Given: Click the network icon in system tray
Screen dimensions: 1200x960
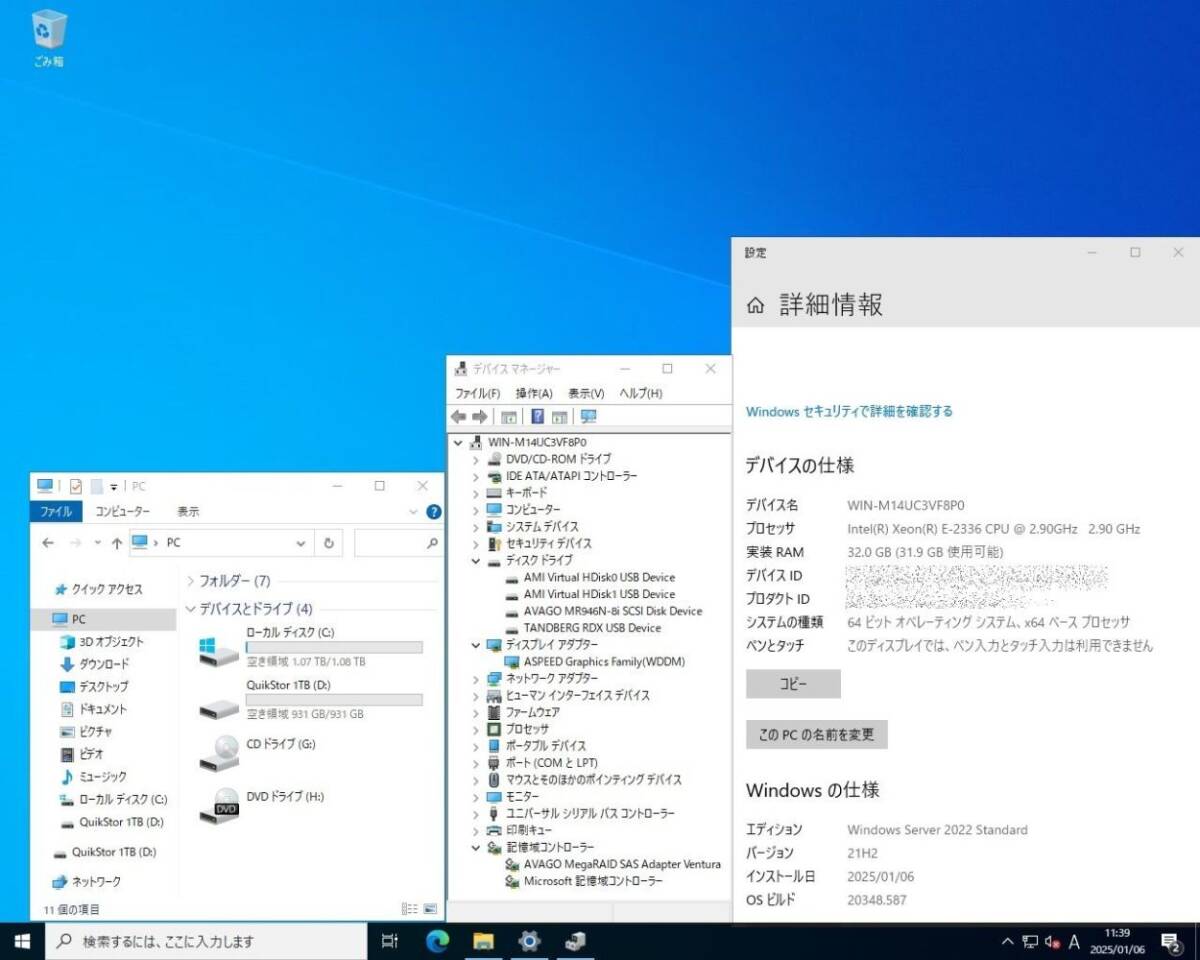Looking at the screenshot, I should [x=1030, y=942].
